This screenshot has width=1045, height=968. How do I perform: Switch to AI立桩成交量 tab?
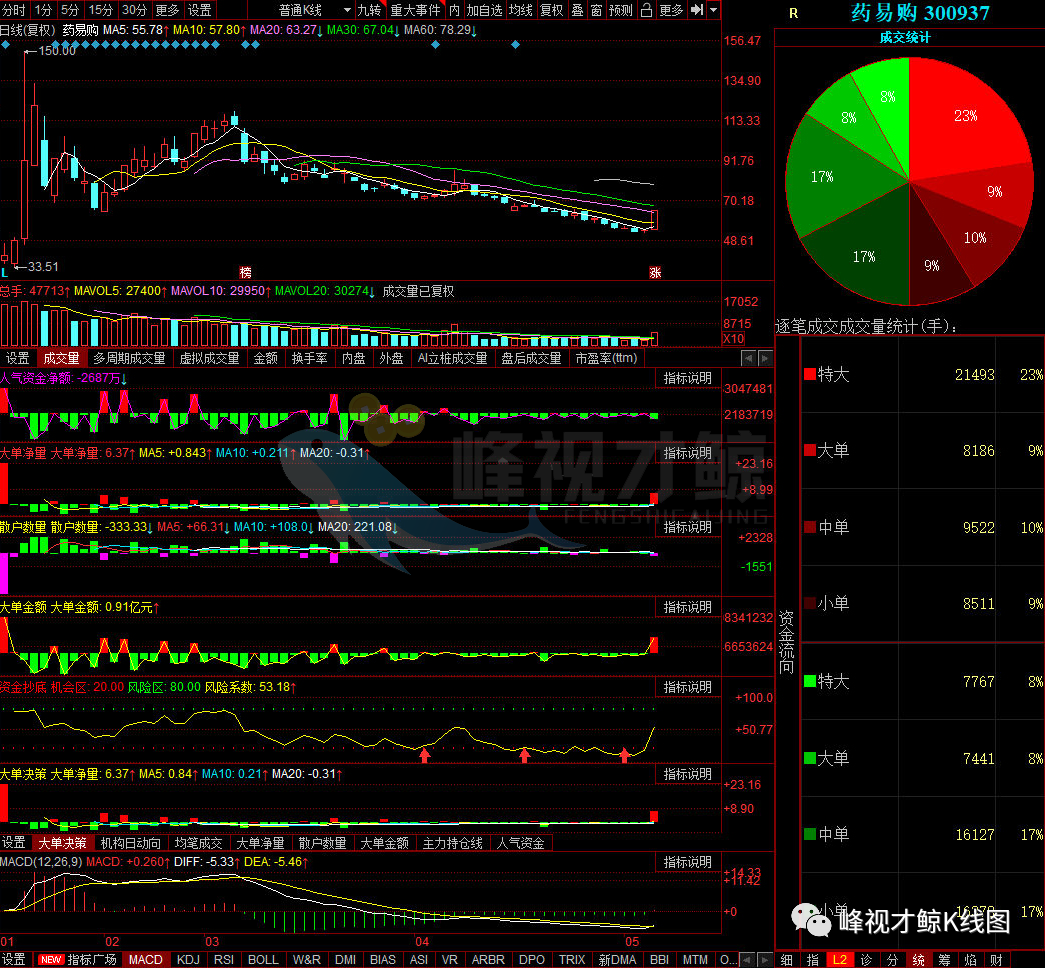pyautogui.click(x=453, y=359)
